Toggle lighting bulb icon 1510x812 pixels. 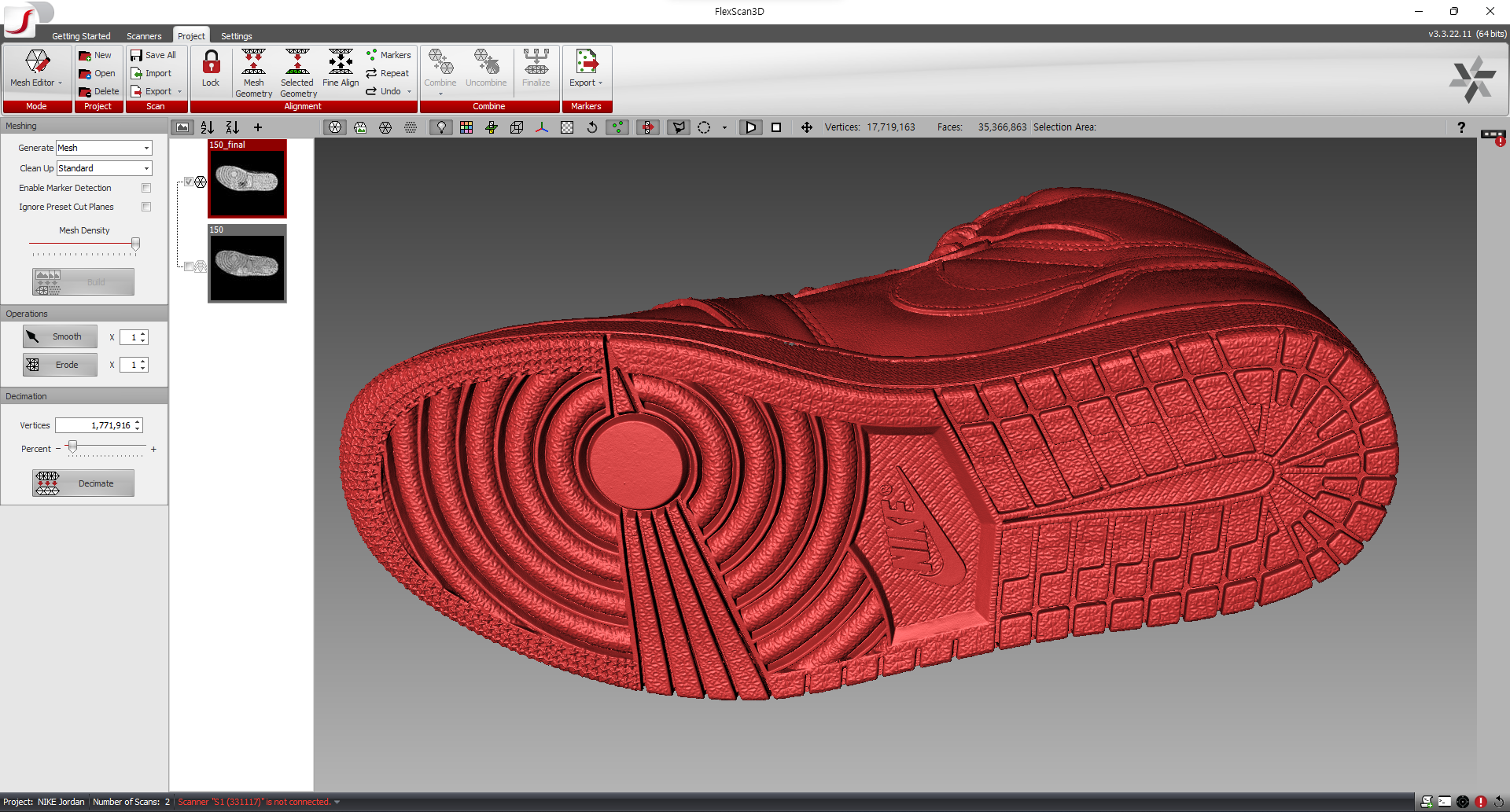tap(441, 127)
